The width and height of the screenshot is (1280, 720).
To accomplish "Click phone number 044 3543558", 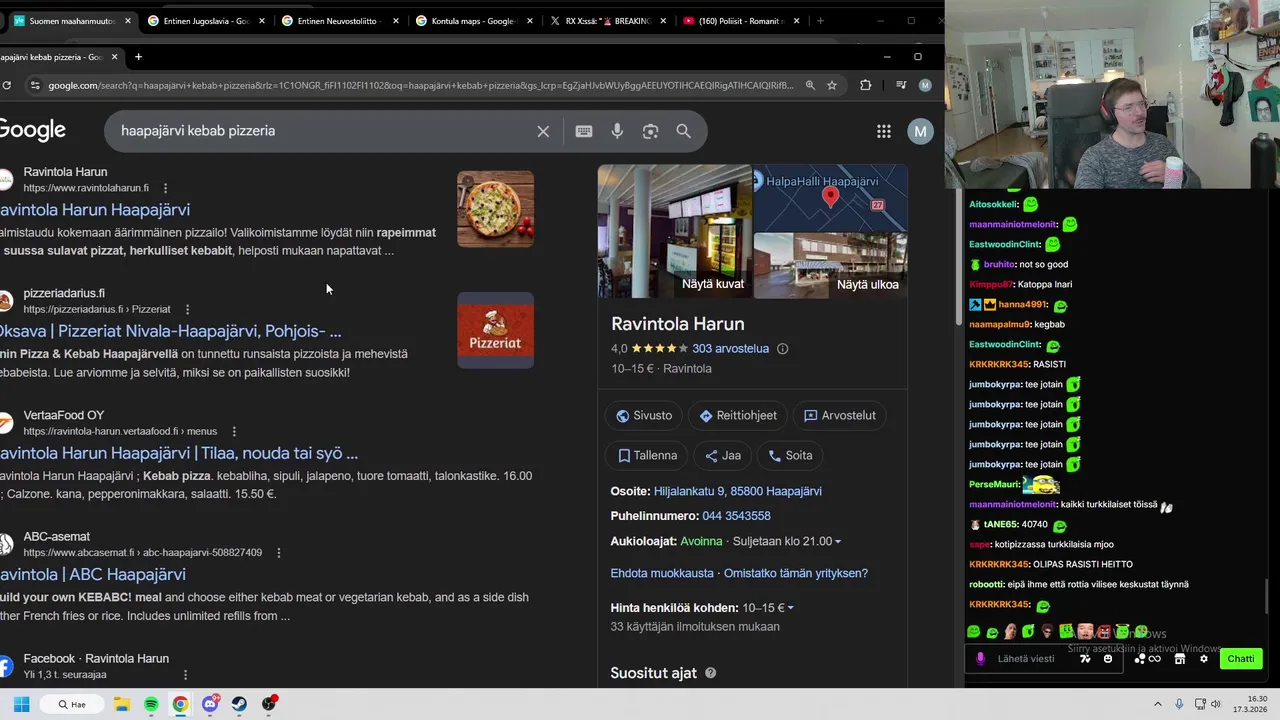I will coord(736,516).
